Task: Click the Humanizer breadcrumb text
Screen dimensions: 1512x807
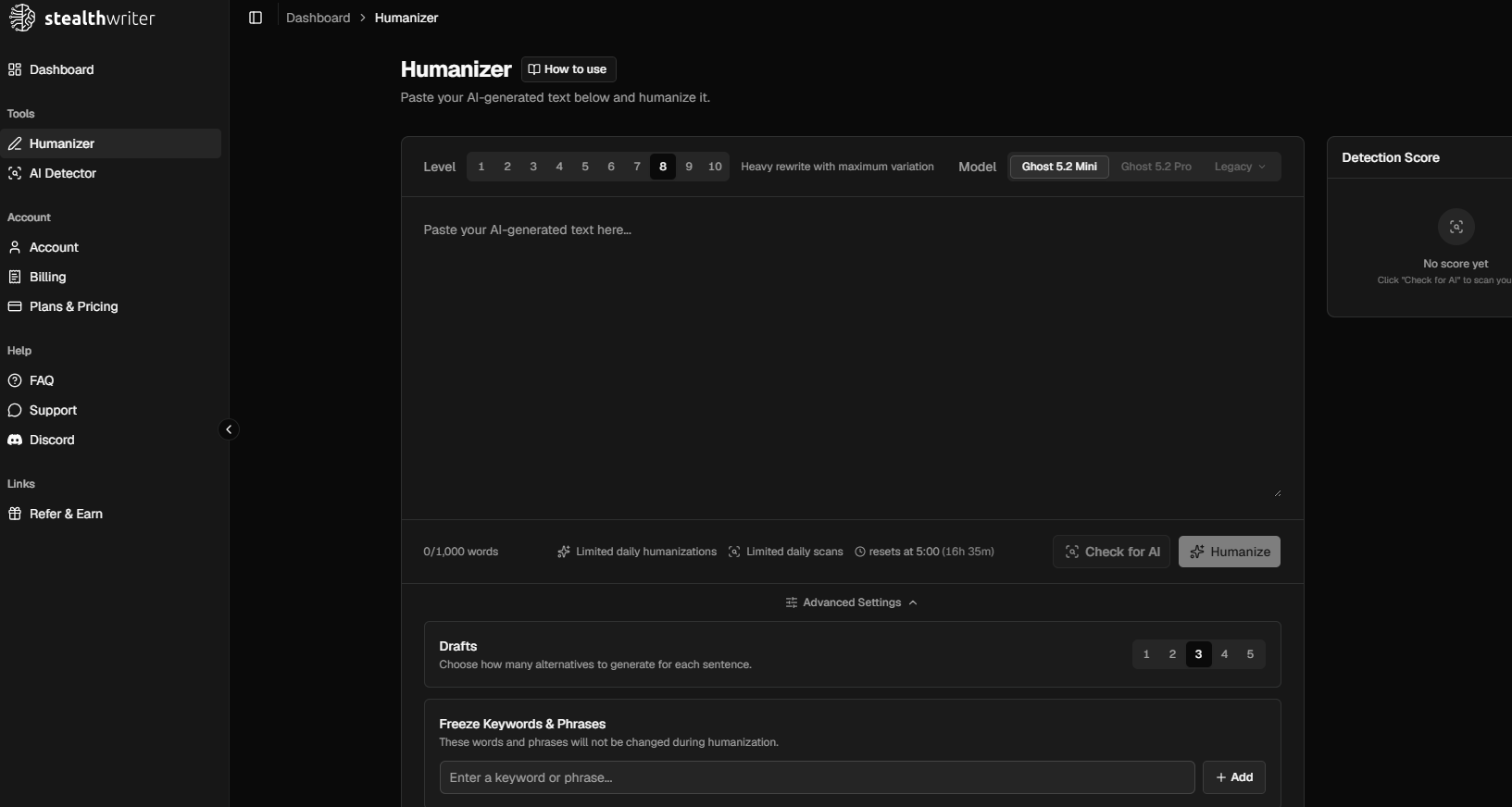Action: 406,18
